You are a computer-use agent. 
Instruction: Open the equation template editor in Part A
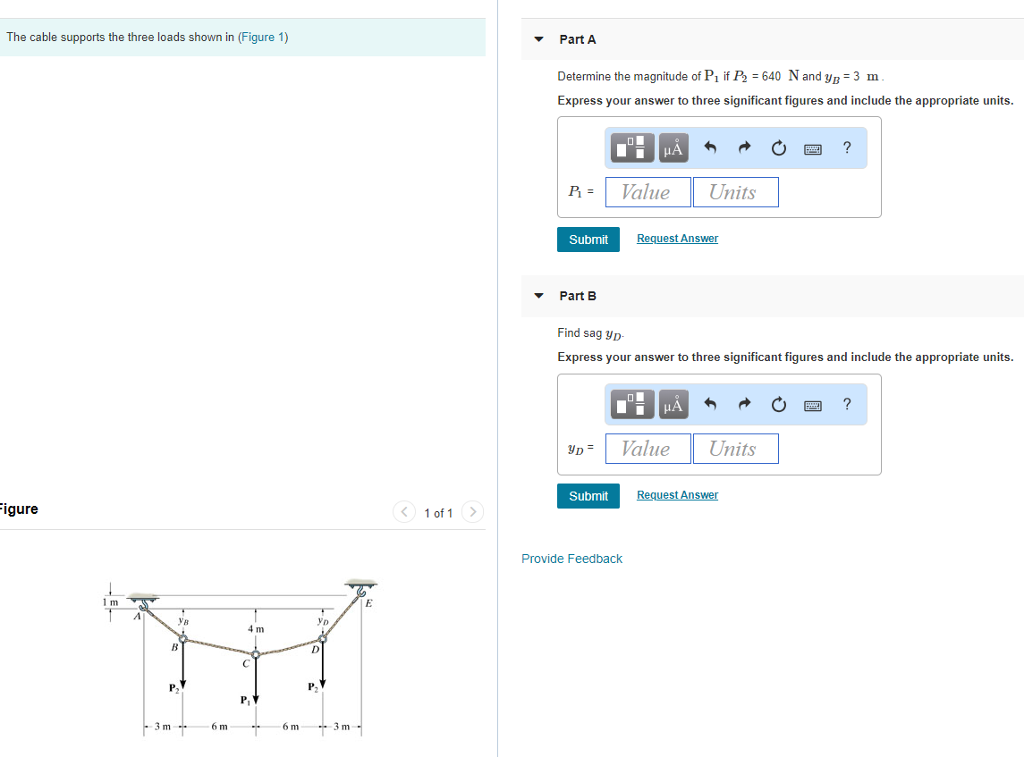coord(631,147)
